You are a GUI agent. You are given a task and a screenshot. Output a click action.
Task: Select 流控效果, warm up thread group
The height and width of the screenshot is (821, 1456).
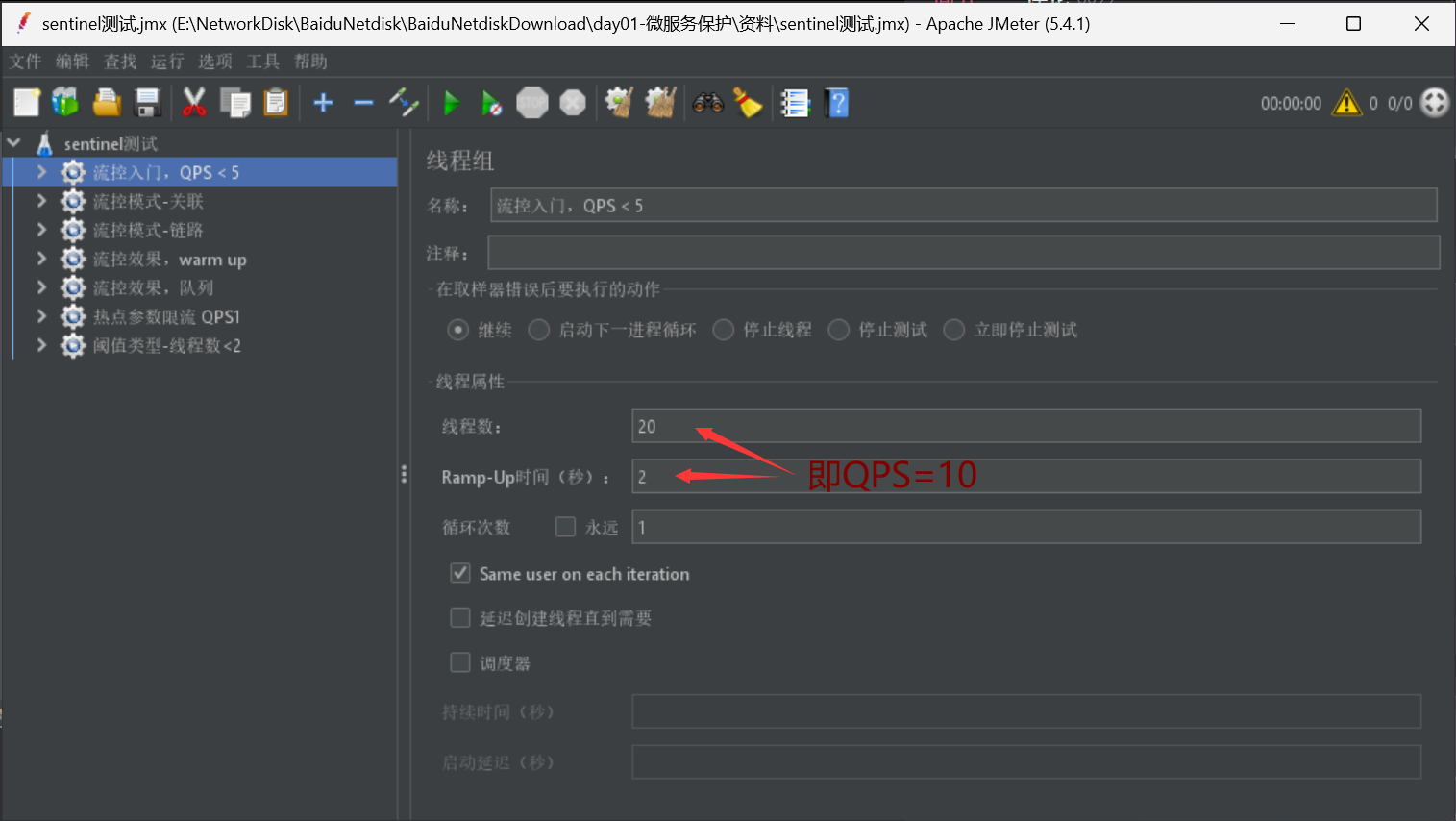[169, 259]
